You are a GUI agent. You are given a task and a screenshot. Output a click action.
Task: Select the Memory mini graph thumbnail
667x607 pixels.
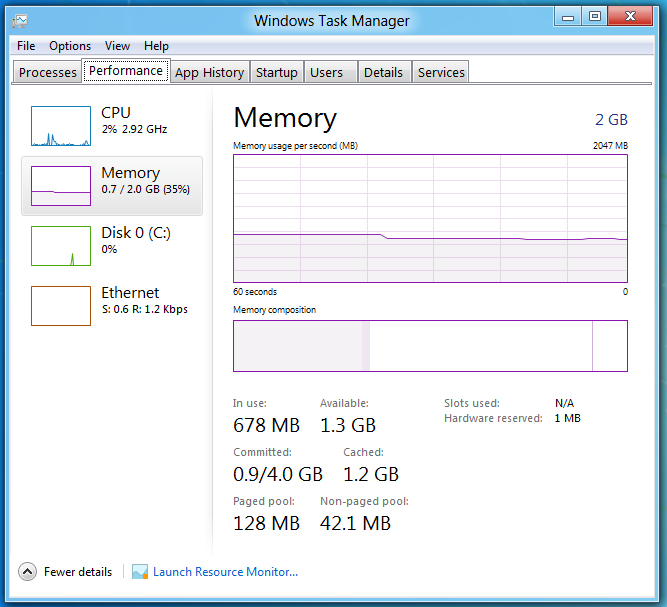(61, 186)
